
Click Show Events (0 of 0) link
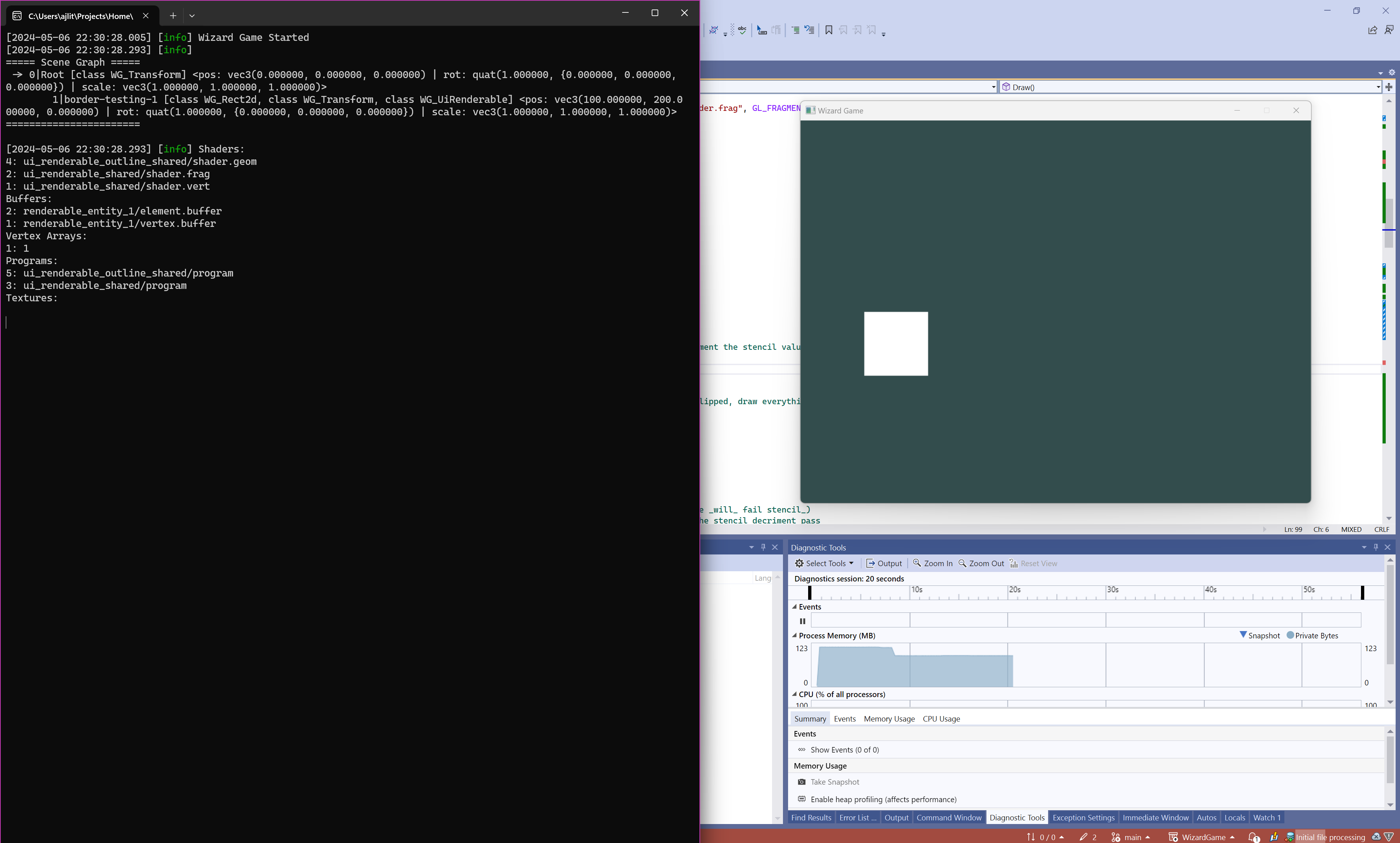click(x=844, y=749)
